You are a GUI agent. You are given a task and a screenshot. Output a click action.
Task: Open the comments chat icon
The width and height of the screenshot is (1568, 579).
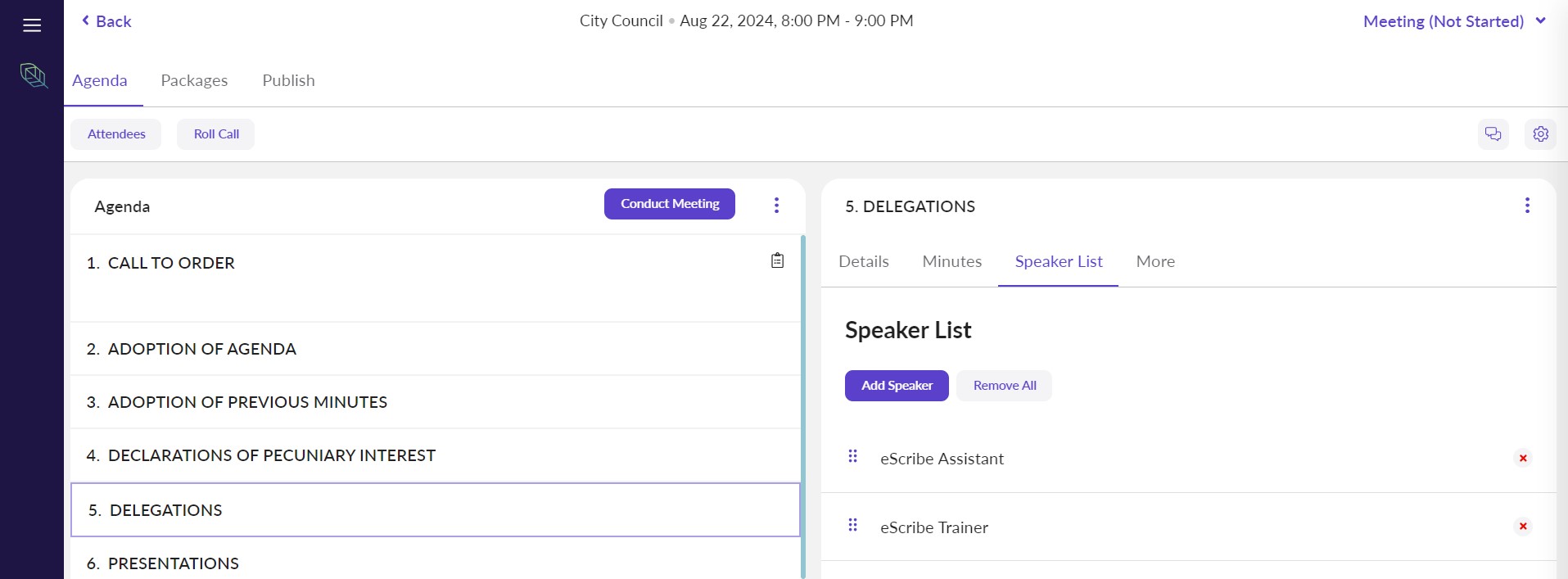(x=1493, y=134)
